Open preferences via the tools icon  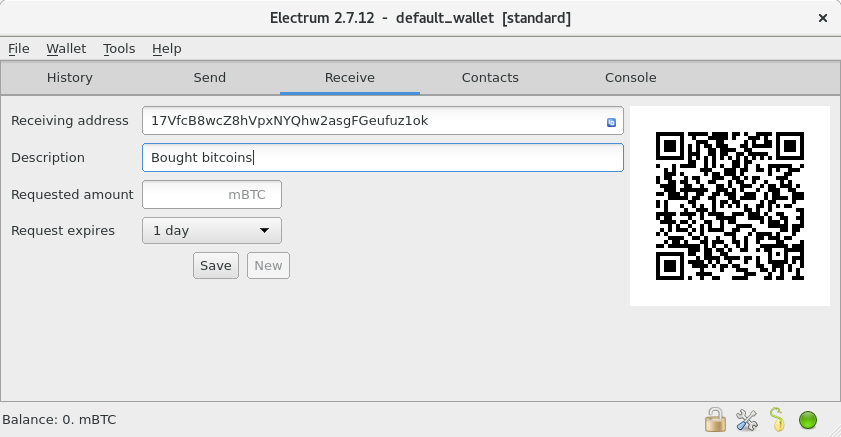746,419
